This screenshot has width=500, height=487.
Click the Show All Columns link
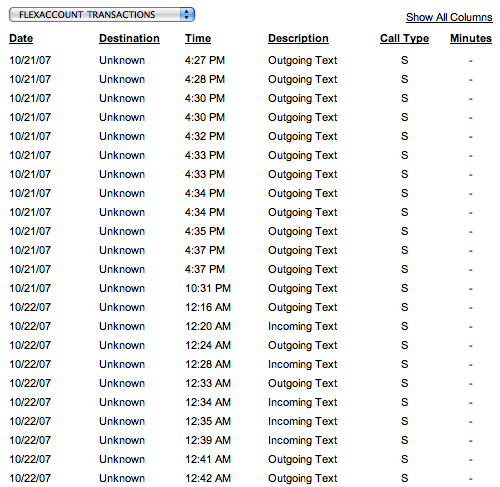pos(449,17)
